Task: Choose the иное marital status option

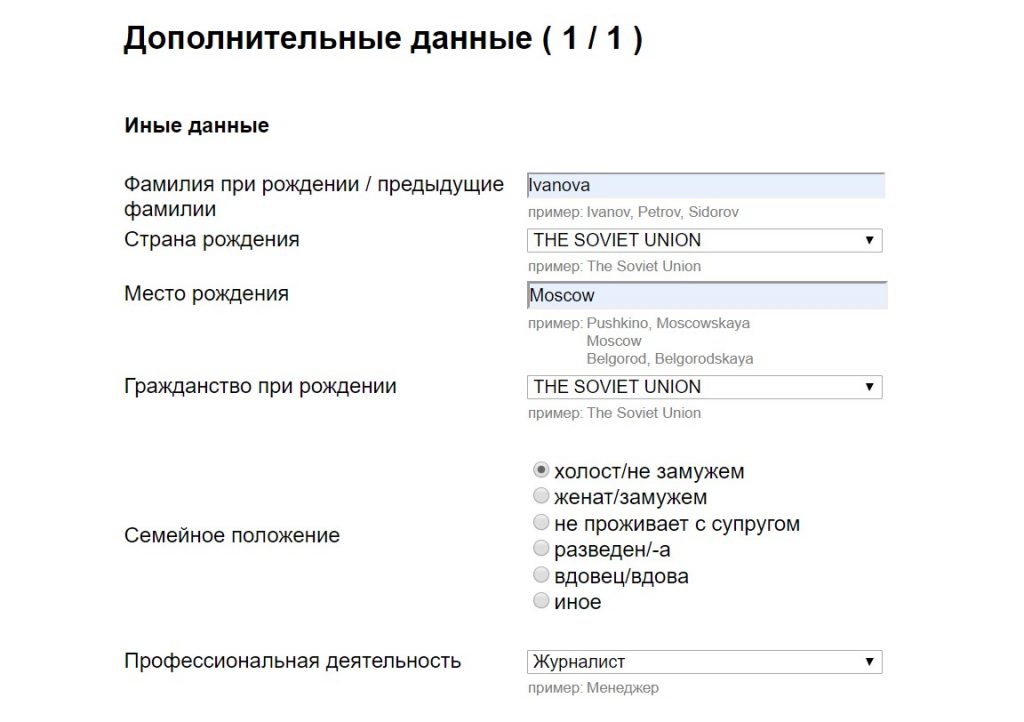Action: [x=541, y=601]
